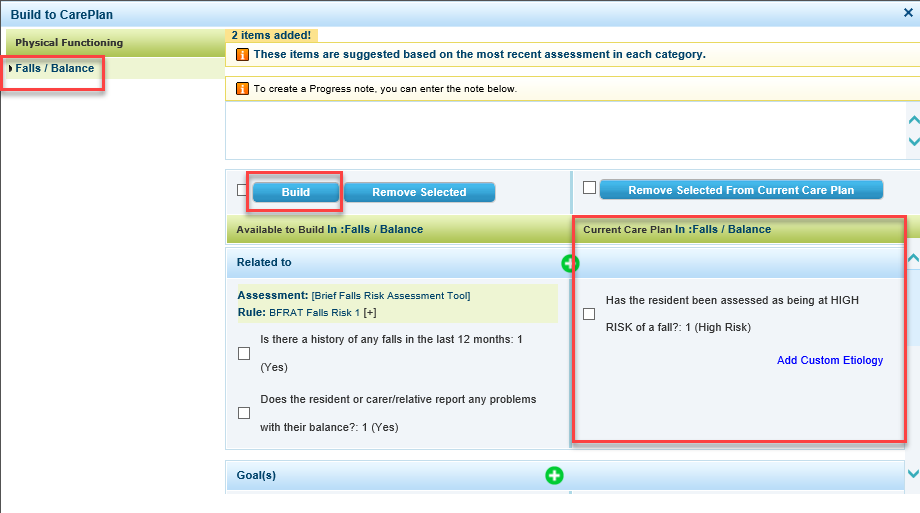This screenshot has height=513, width=920.
Task: Select Falls / Balance in left sidebar
Action: point(55,68)
